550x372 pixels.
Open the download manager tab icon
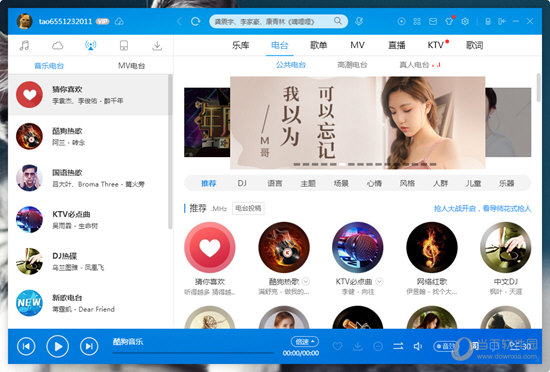click(157, 46)
